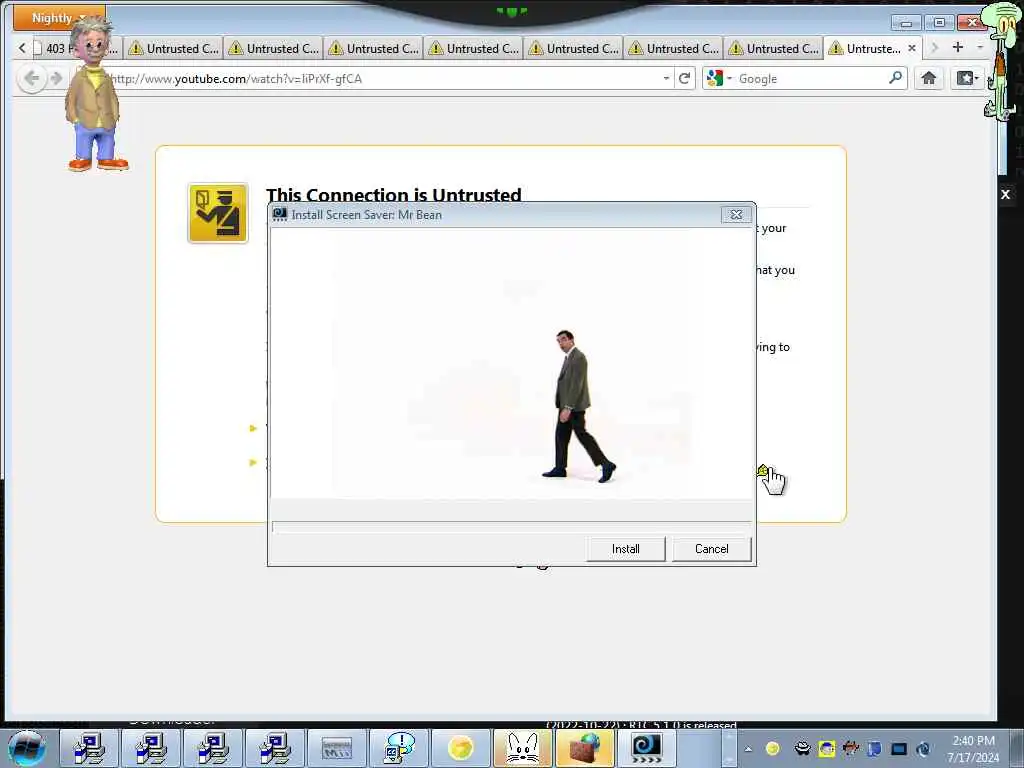Click Cancel in the screen saver dialog
This screenshot has width=1024, height=768.
pos(712,549)
